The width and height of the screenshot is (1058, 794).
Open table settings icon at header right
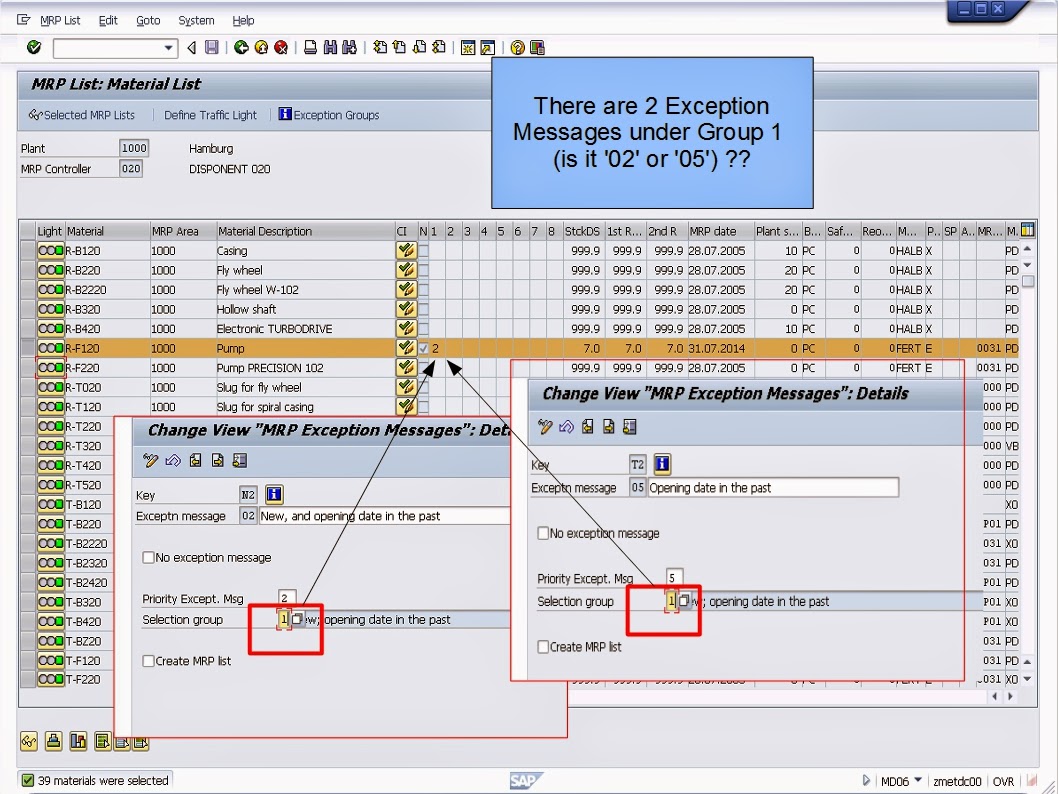tap(1028, 231)
